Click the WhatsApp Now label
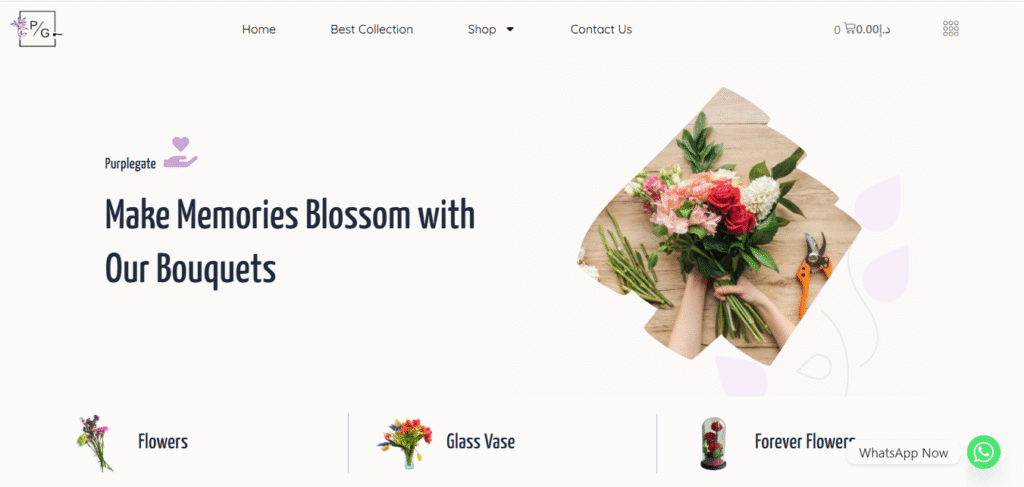This screenshot has height=487, width=1024. (x=903, y=453)
